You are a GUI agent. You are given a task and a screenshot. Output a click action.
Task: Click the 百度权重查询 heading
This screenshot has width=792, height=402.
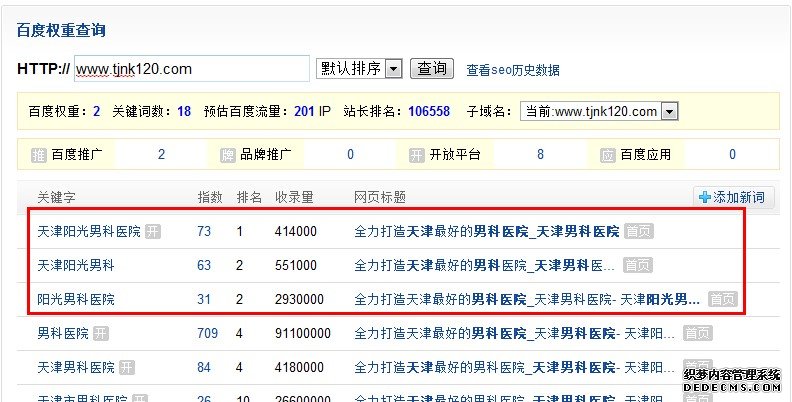click(61, 30)
